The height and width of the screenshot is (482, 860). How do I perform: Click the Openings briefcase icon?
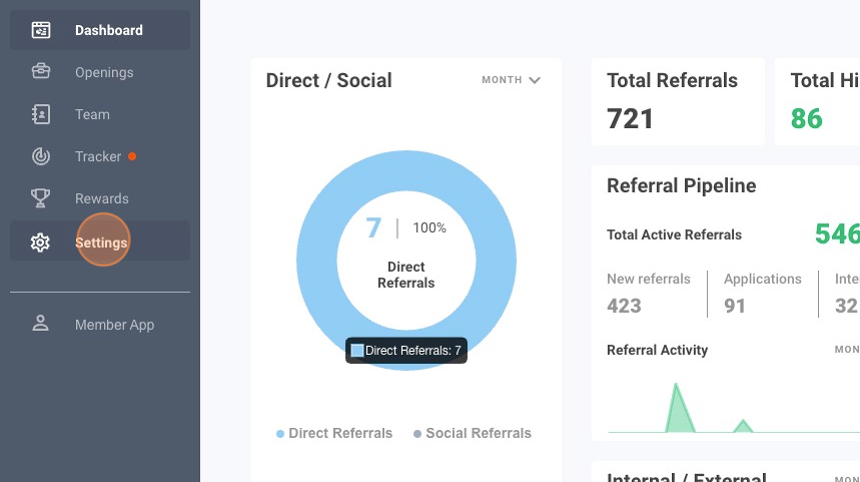pyautogui.click(x=41, y=72)
